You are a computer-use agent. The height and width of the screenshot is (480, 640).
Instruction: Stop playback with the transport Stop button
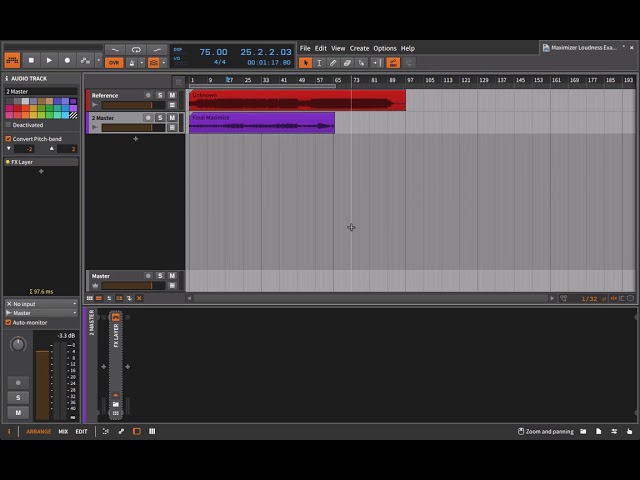point(31,60)
